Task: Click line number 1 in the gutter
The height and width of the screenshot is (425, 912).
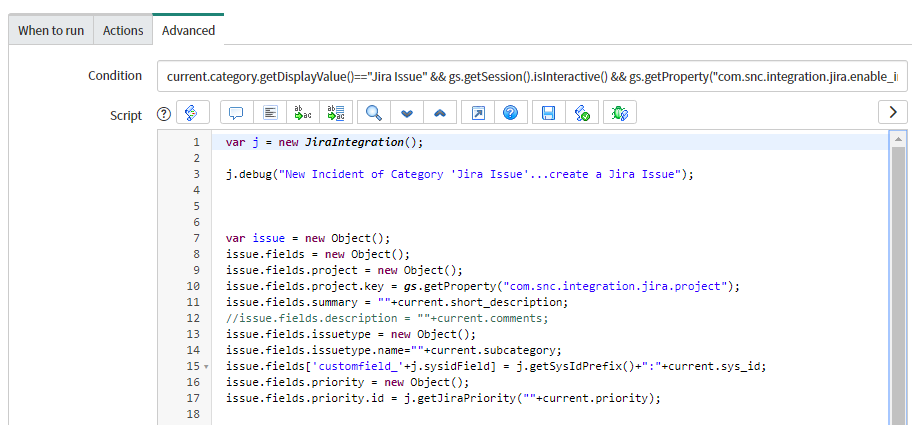Action: (x=196, y=142)
